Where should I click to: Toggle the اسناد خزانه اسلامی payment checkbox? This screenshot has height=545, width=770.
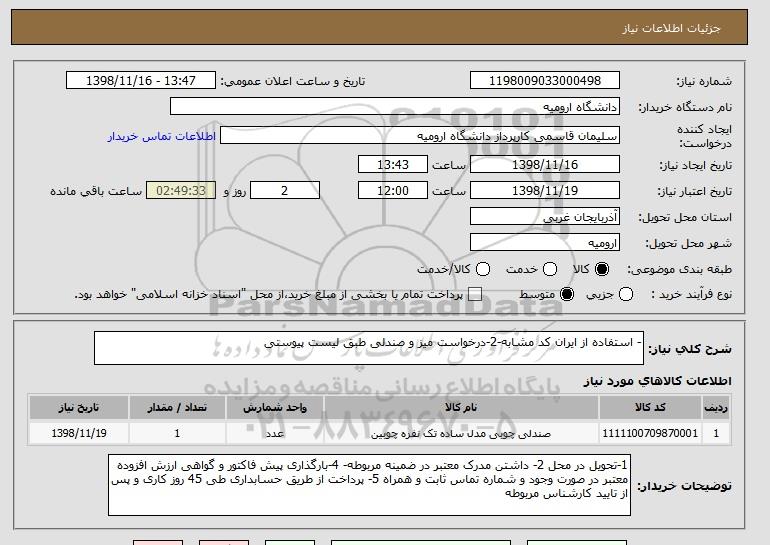[x=475, y=295]
